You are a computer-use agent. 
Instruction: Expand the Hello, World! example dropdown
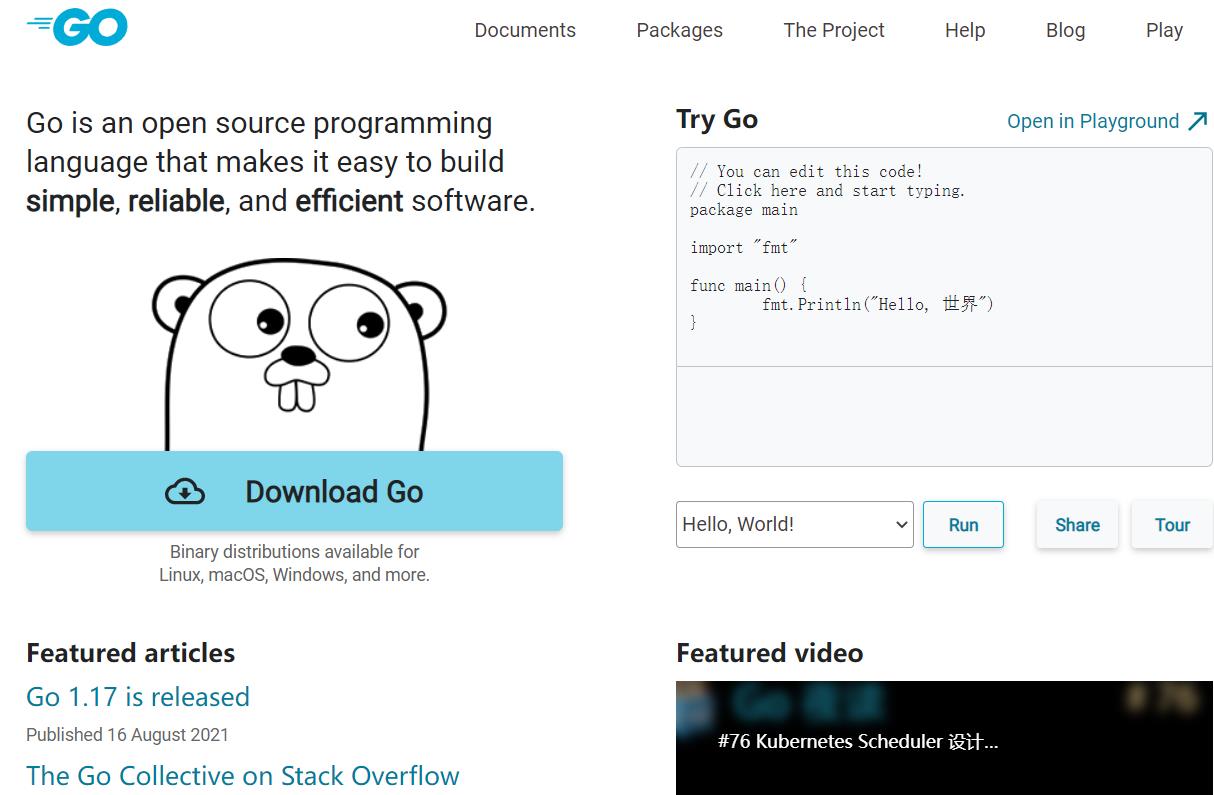(x=795, y=524)
